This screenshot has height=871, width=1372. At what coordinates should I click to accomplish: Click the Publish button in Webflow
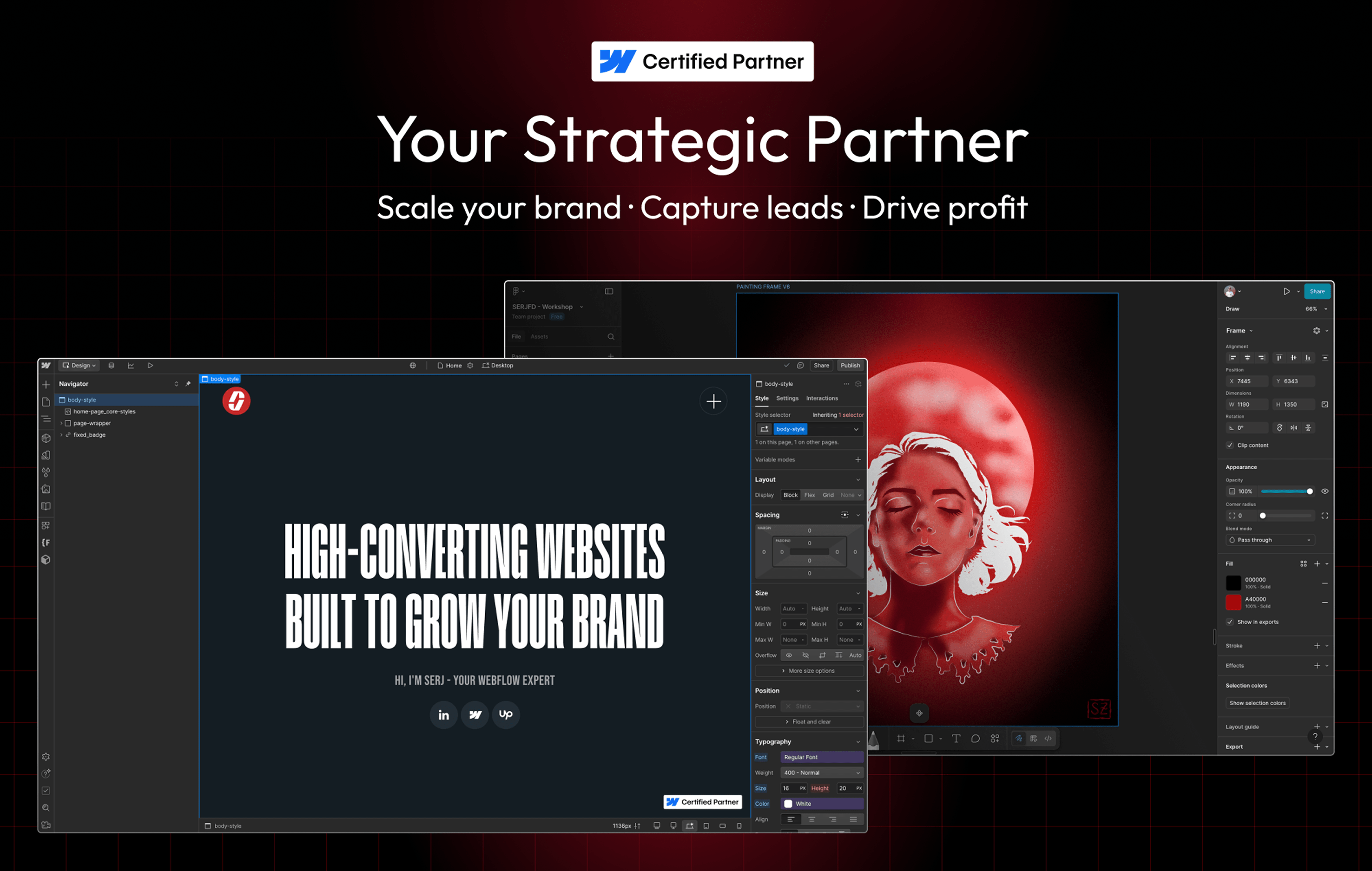[850, 365]
